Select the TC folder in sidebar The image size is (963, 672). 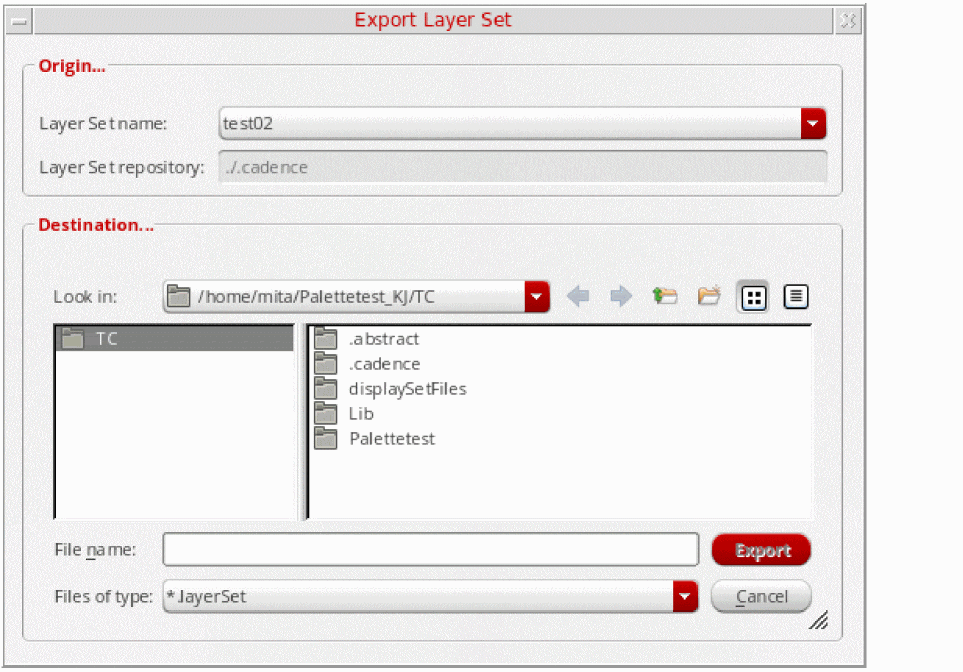pos(174,338)
